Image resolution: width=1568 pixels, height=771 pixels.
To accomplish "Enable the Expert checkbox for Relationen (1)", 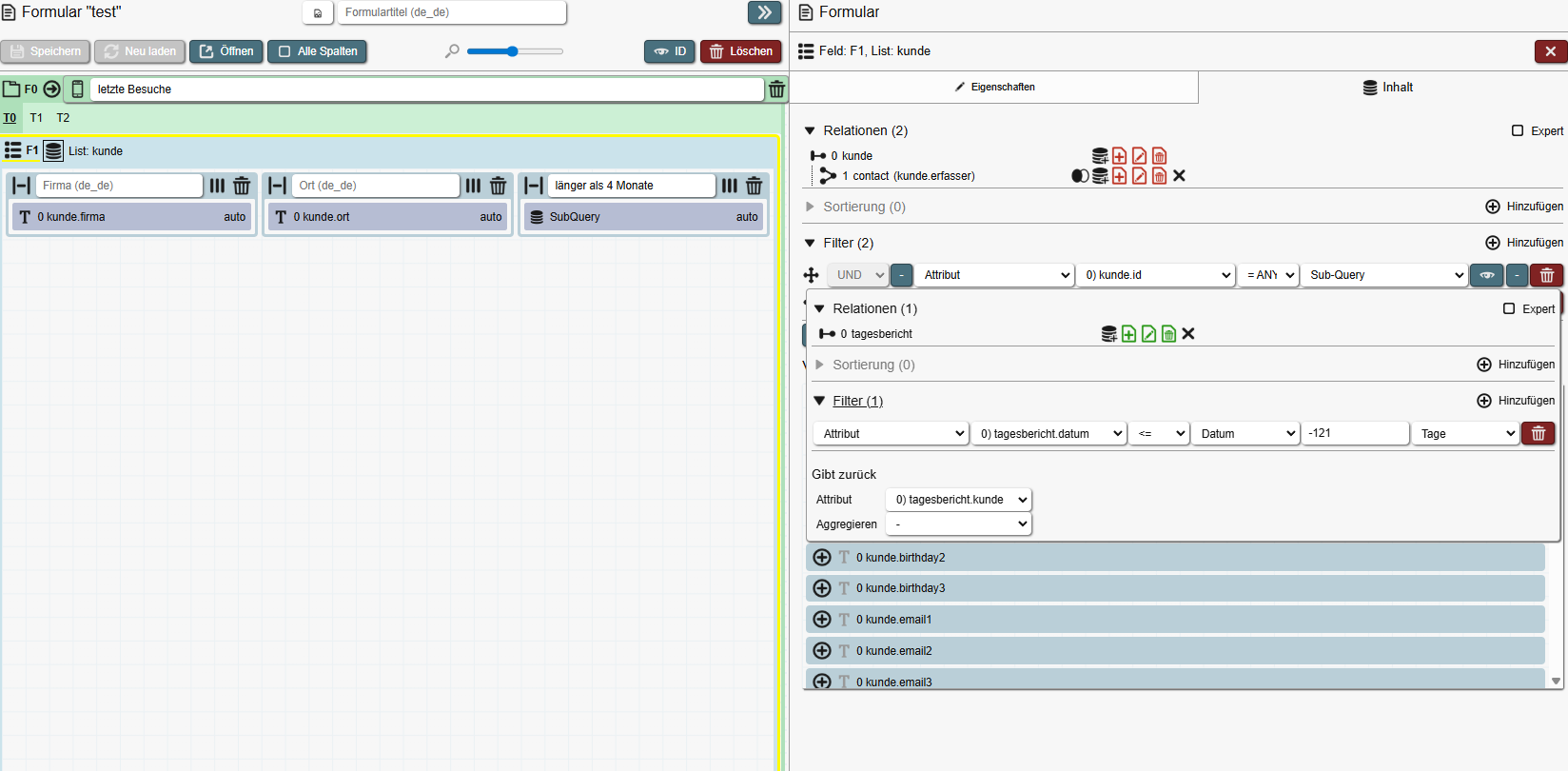I will coord(1509,308).
